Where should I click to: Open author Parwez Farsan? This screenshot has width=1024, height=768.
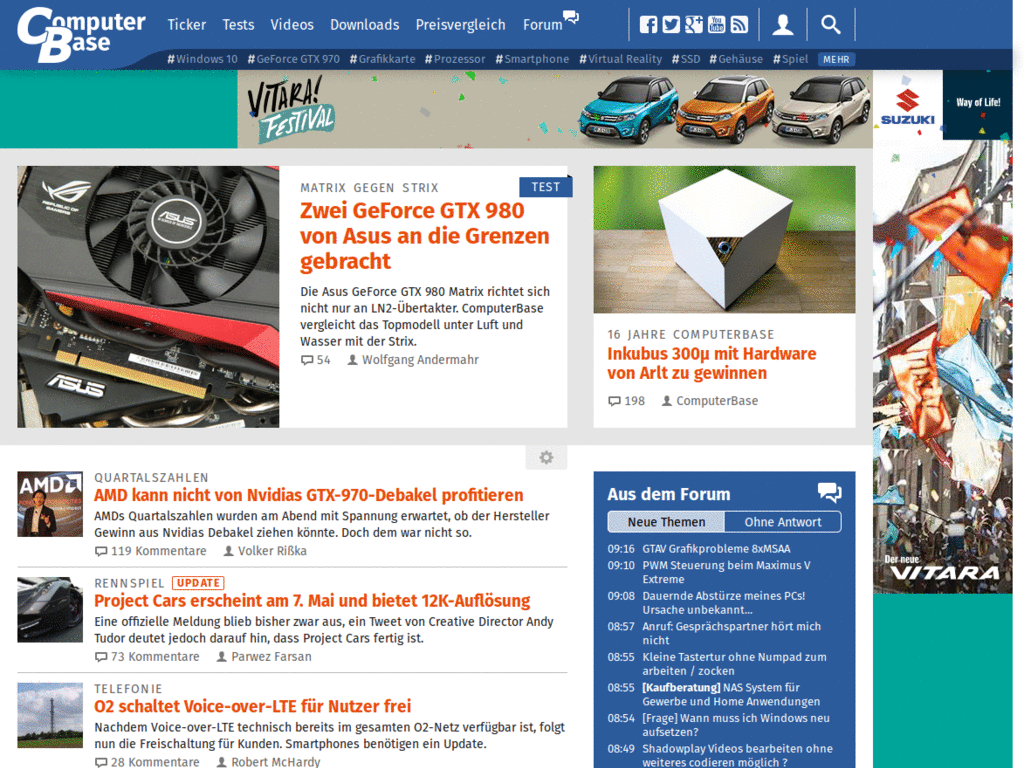point(264,656)
